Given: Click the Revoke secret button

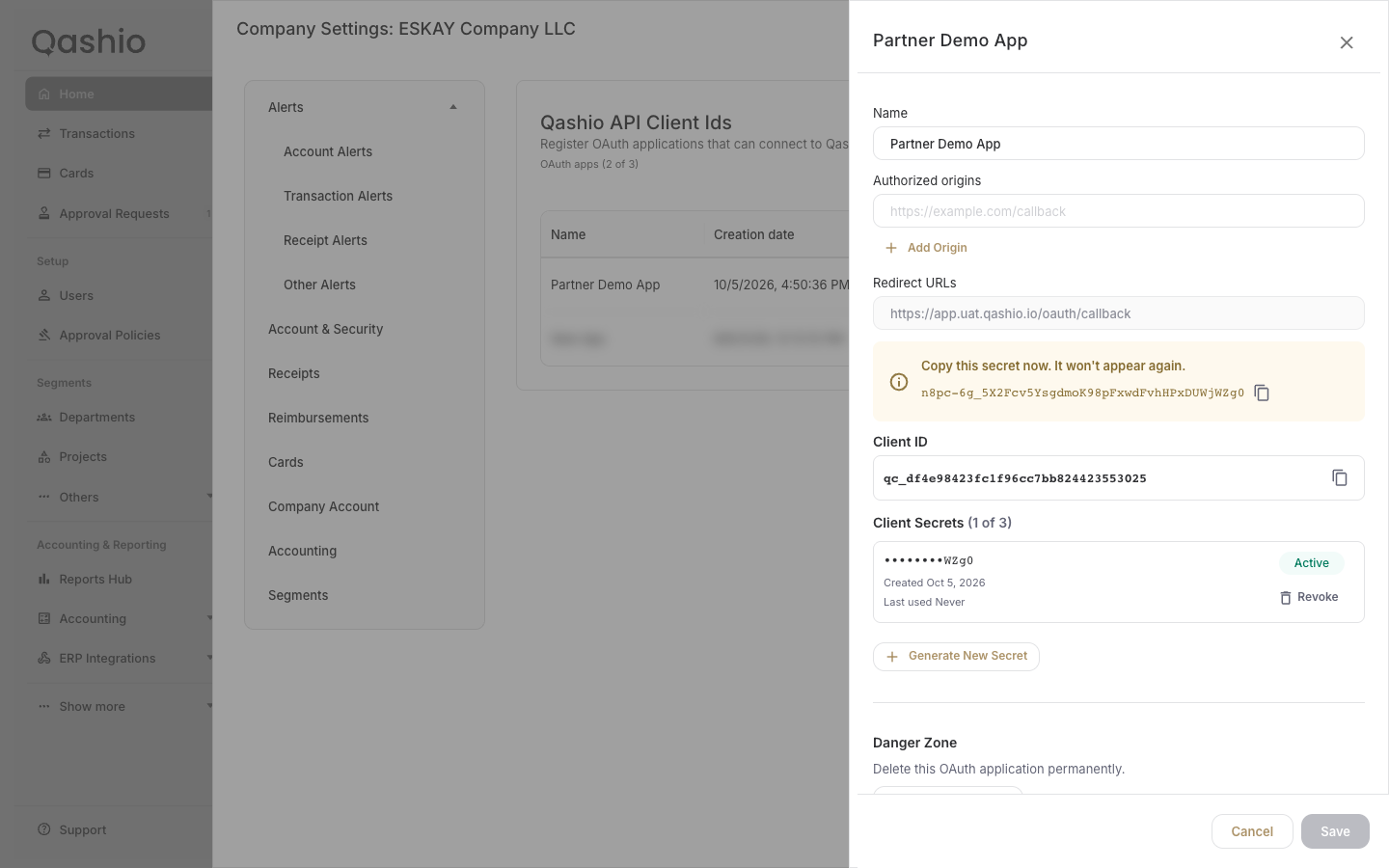Looking at the screenshot, I should click(x=1309, y=598).
